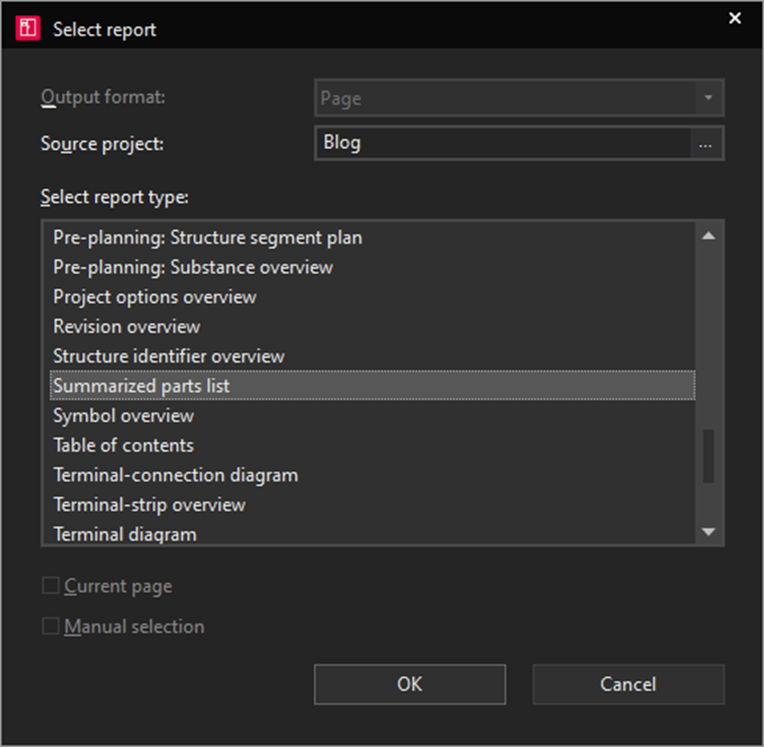Image resolution: width=764 pixels, height=747 pixels.
Task: Toggle the Manual selection checkbox
Action: (51, 626)
